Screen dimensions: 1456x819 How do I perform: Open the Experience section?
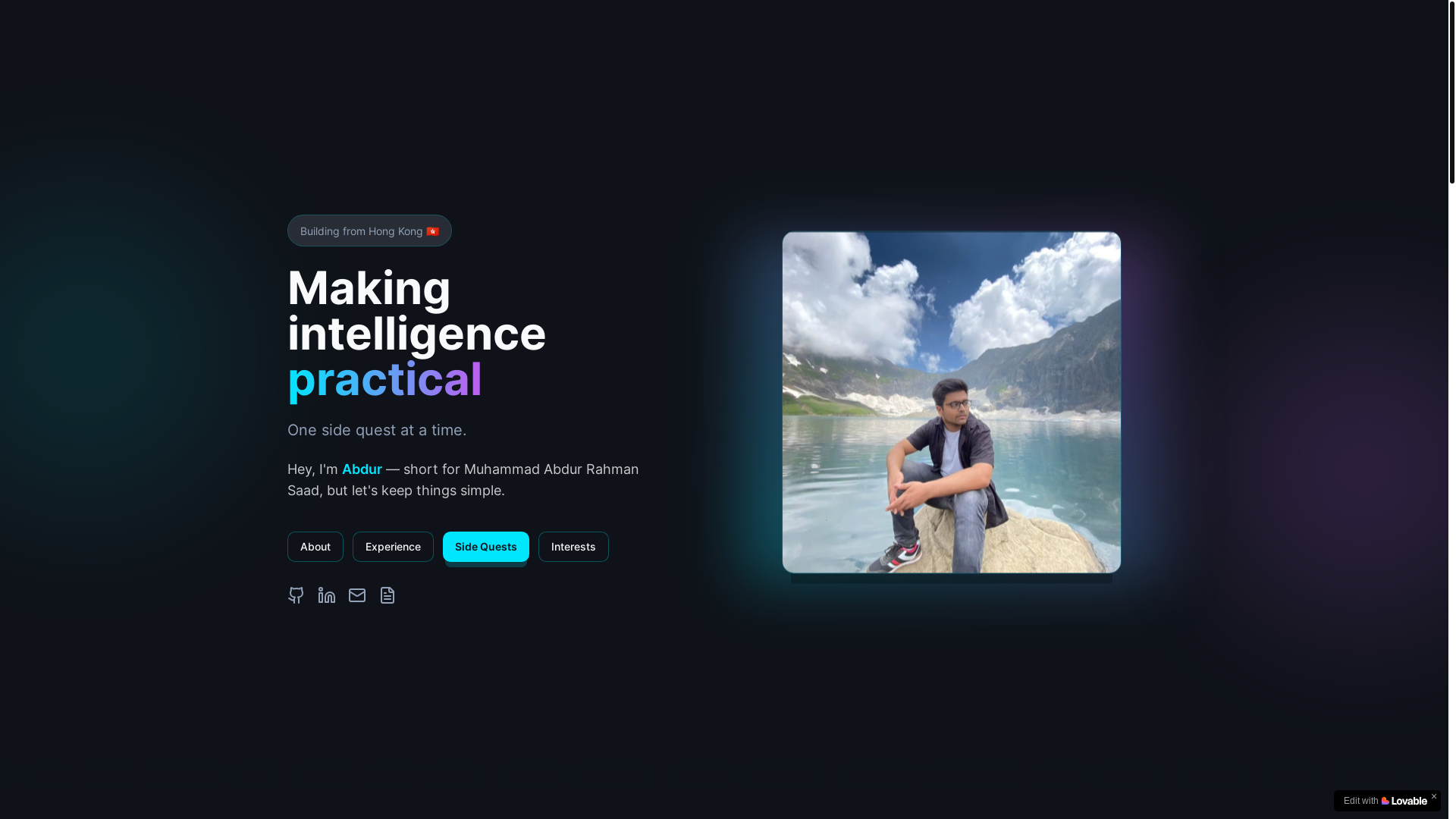coord(393,547)
